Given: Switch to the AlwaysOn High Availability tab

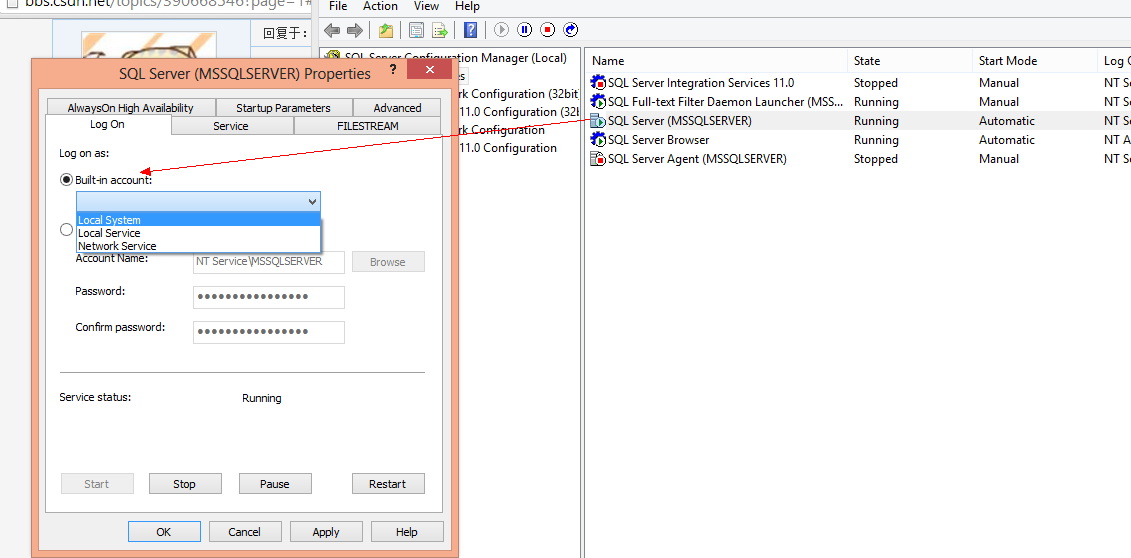Looking at the screenshot, I should pos(131,107).
